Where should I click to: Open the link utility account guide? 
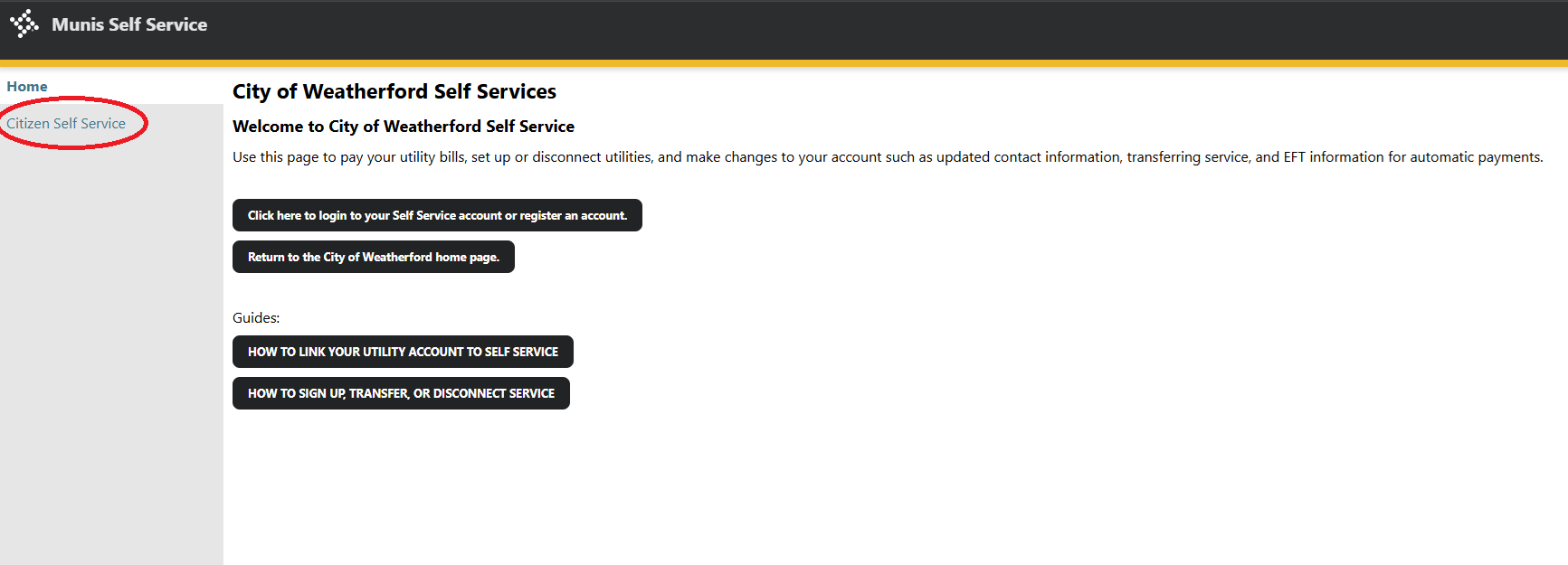coord(403,352)
